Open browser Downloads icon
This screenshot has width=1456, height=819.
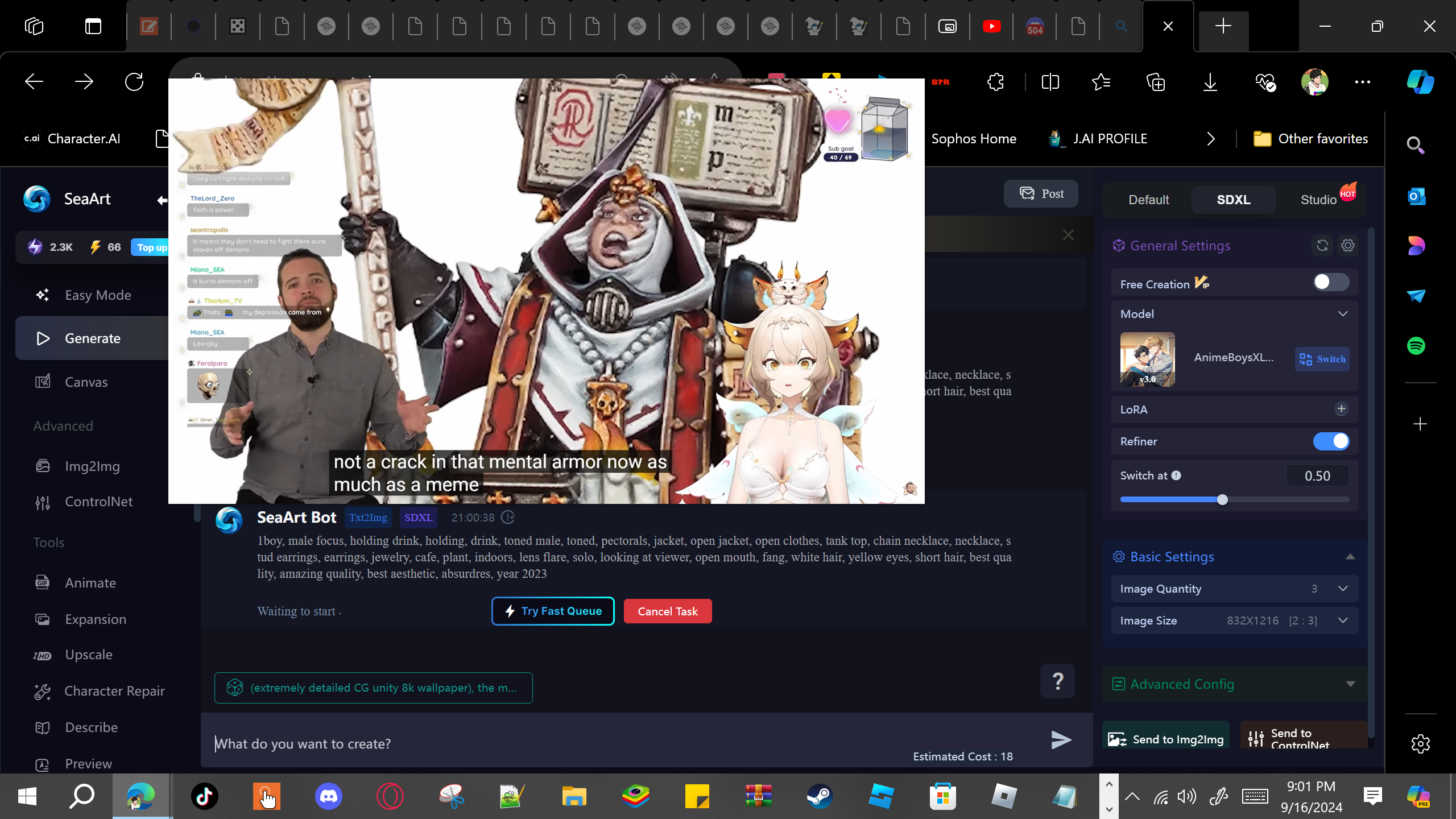click(1210, 82)
